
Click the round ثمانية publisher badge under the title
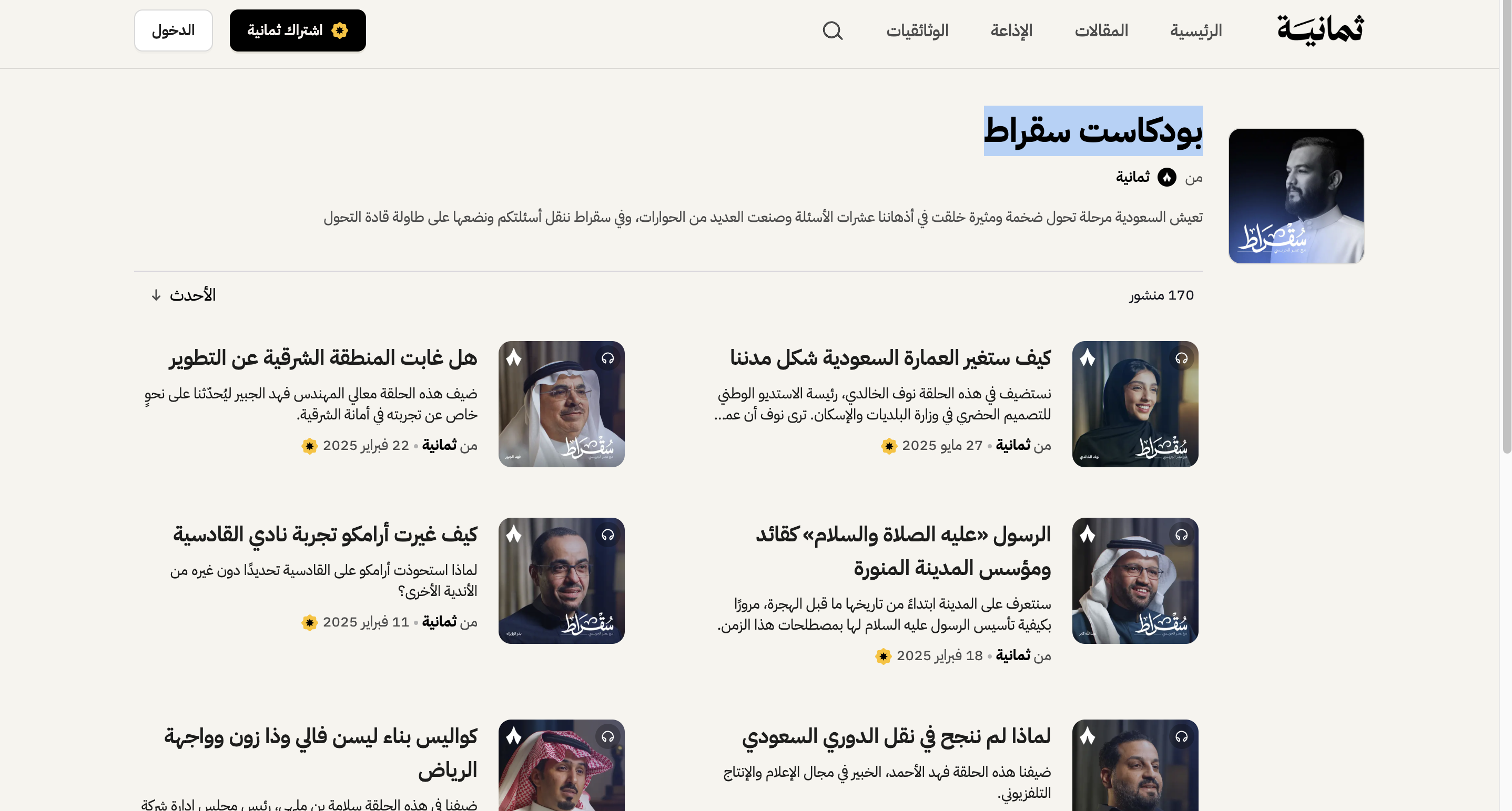pyautogui.click(x=1166, y=177)
